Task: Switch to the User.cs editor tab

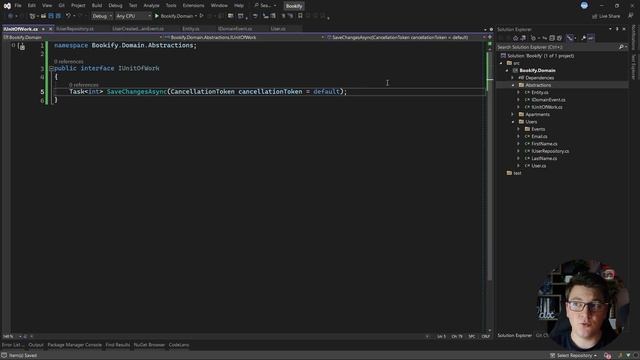Action: (278, 29)
